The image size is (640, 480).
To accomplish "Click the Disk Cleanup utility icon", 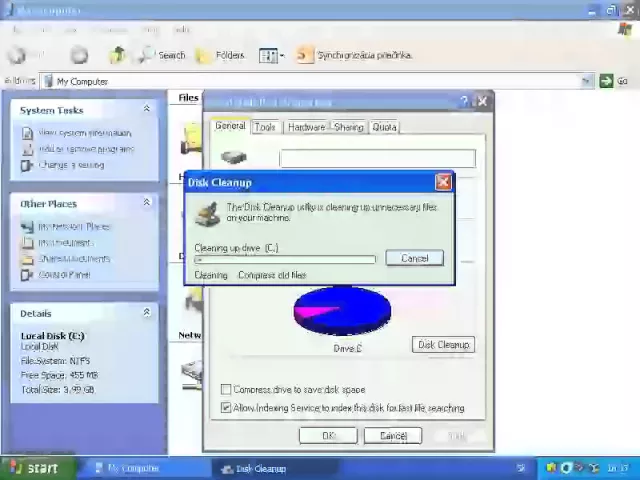I will (208, 214).
